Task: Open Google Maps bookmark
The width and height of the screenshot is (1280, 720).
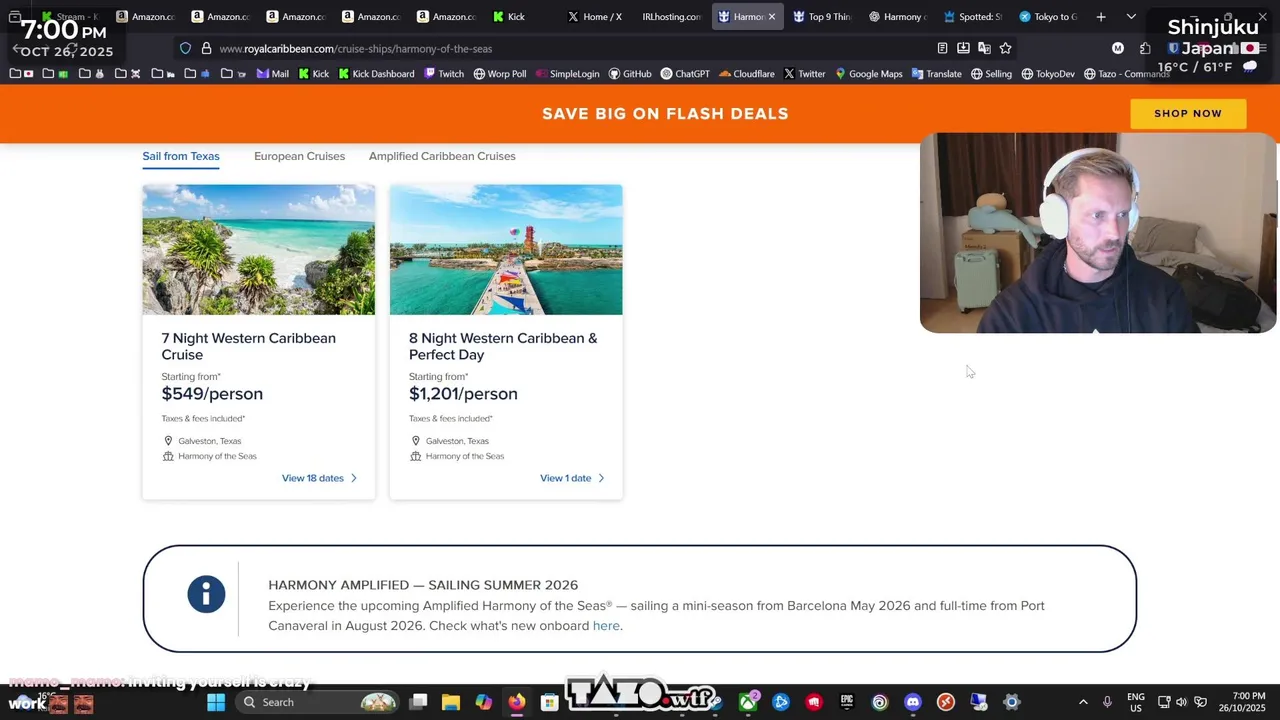Action: click(868, 74)
